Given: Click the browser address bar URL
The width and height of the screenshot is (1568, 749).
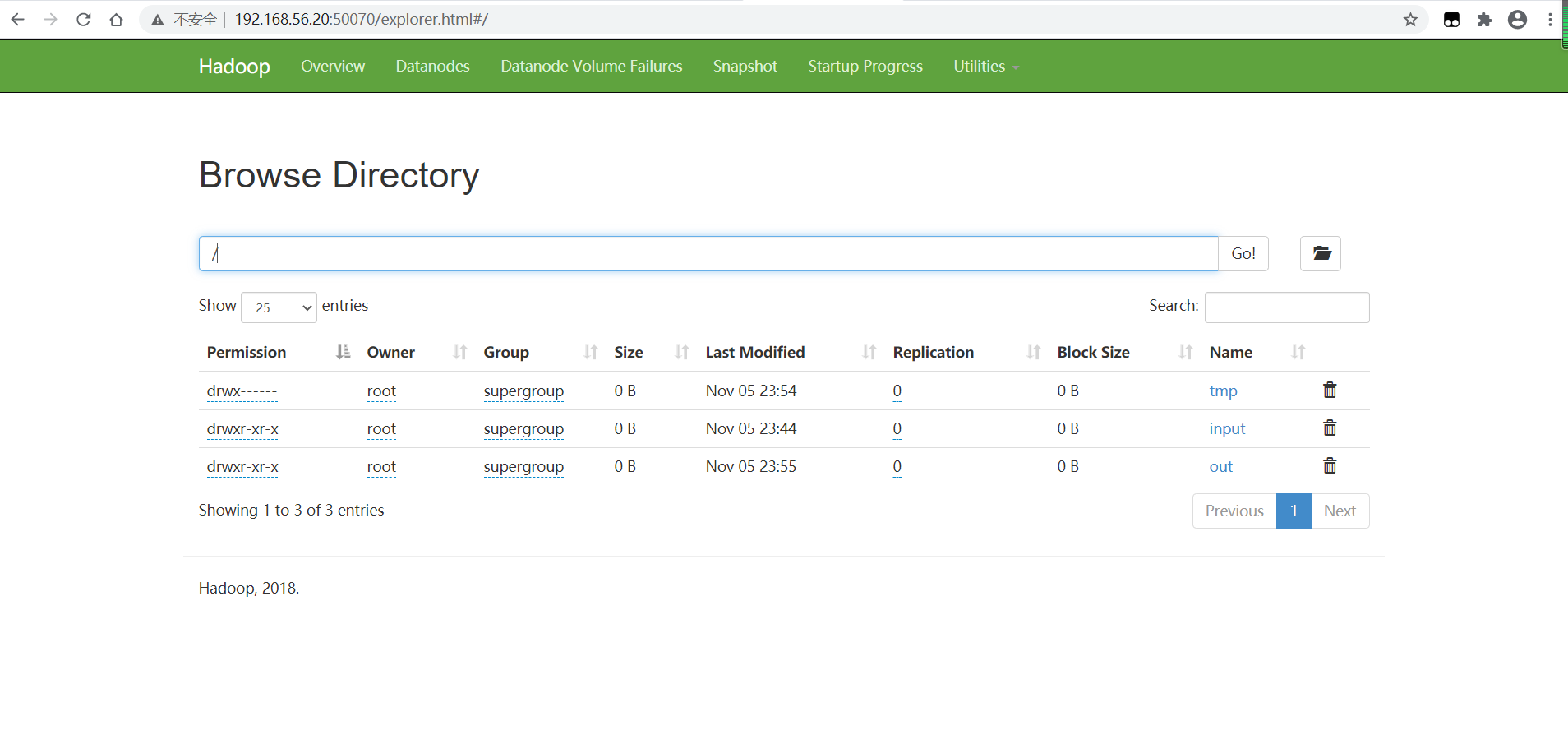Looking at the screenshot, I should click(x=362, y=19).
